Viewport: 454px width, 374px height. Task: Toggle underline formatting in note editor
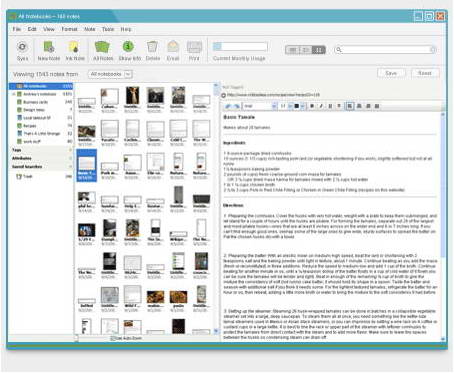click(x=330, y=106)
